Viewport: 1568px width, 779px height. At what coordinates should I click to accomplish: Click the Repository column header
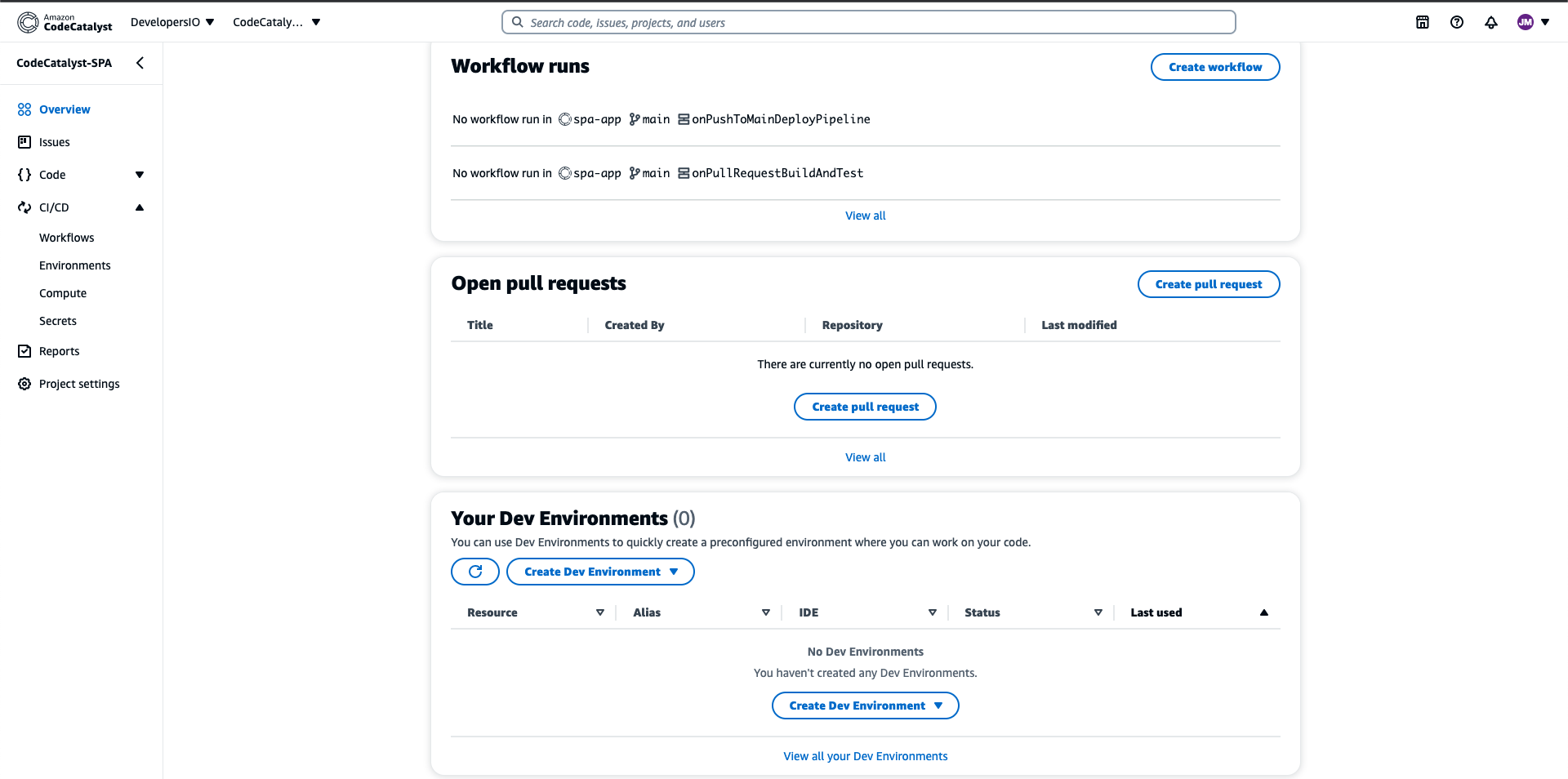(x=852, y=325)
